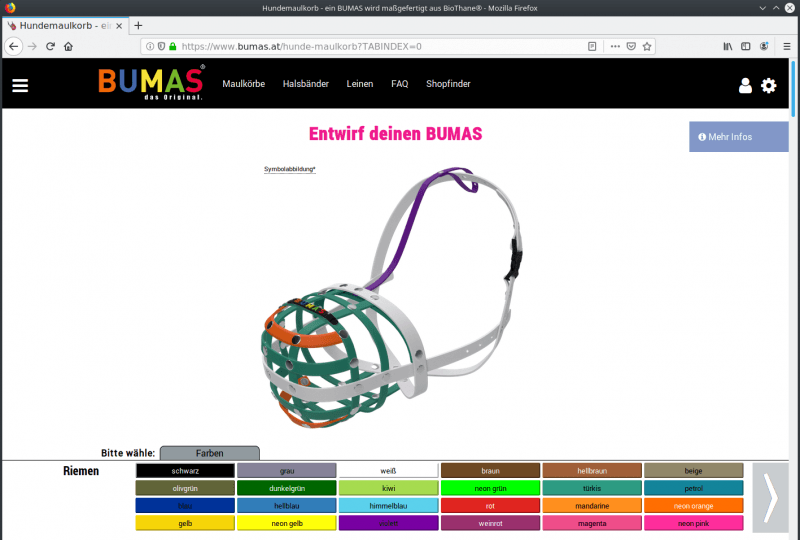Open a new tab with the plus button

click(138, 26)
